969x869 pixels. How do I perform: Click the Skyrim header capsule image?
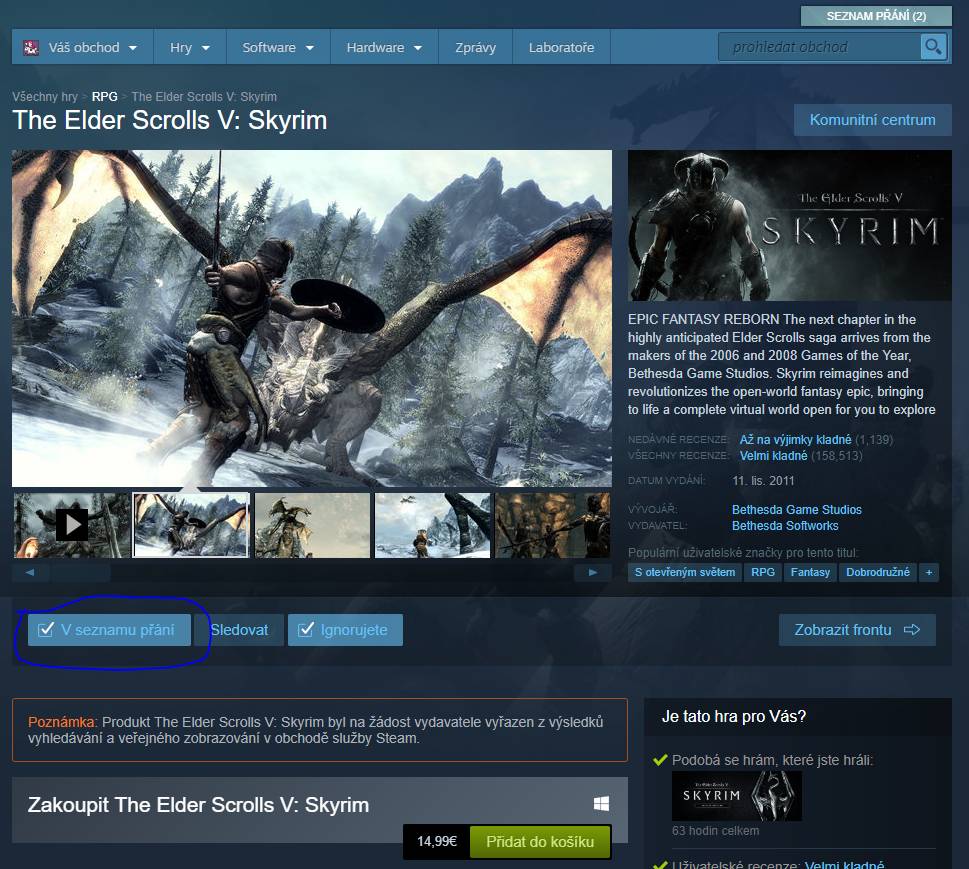pos(790,225)
